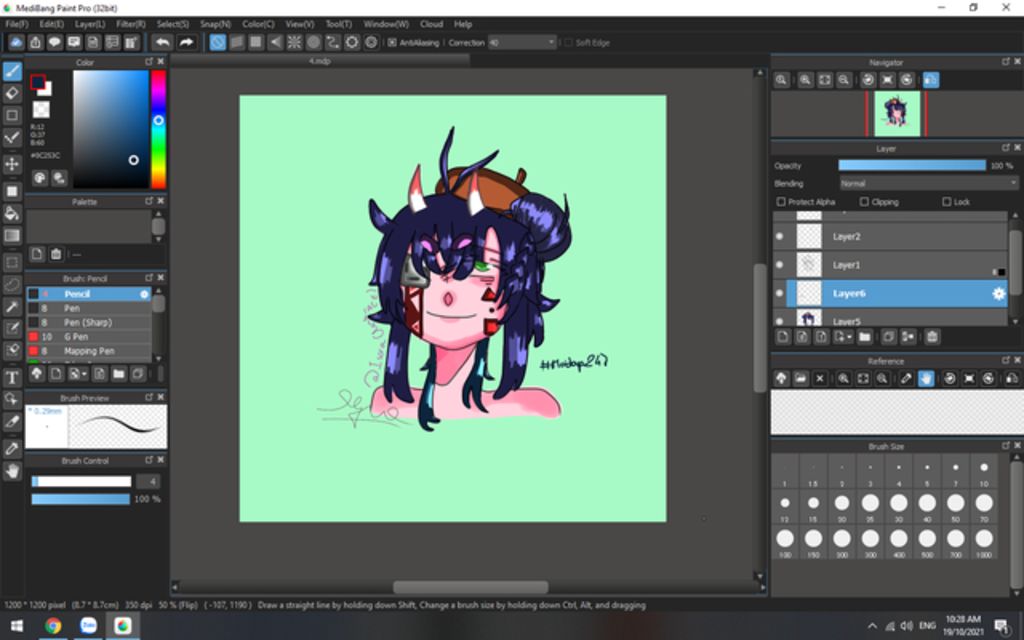This screenshot has width=1024, height=640.
Task: Select the Eraser tool
Action: pos(12,93)
